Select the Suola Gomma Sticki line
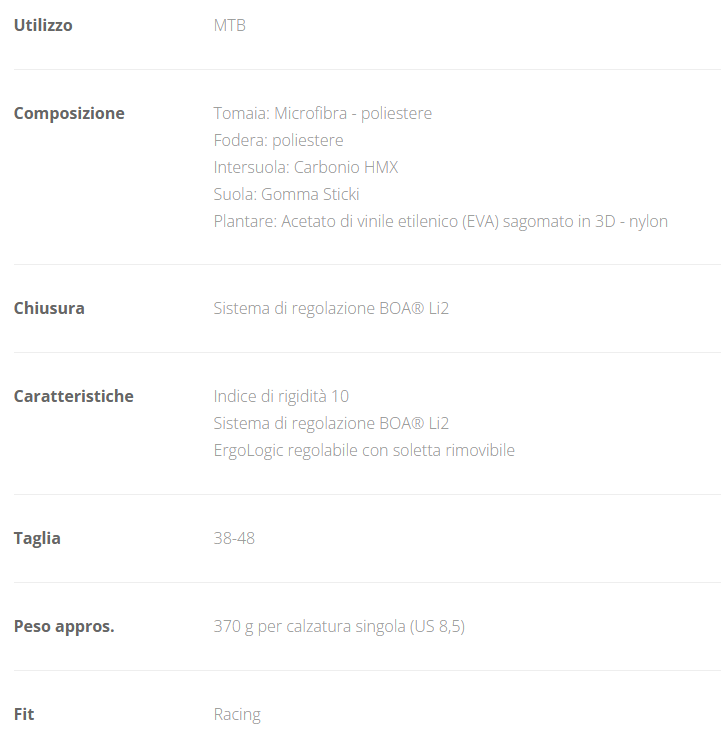The width and height of the screenshot is (721, 742). [286, 194]
